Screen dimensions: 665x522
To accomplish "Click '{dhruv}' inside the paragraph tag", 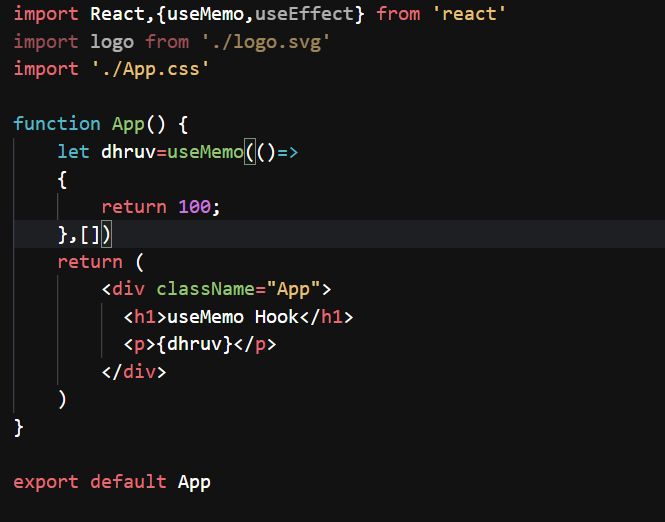I will click(x=194, y=344).
